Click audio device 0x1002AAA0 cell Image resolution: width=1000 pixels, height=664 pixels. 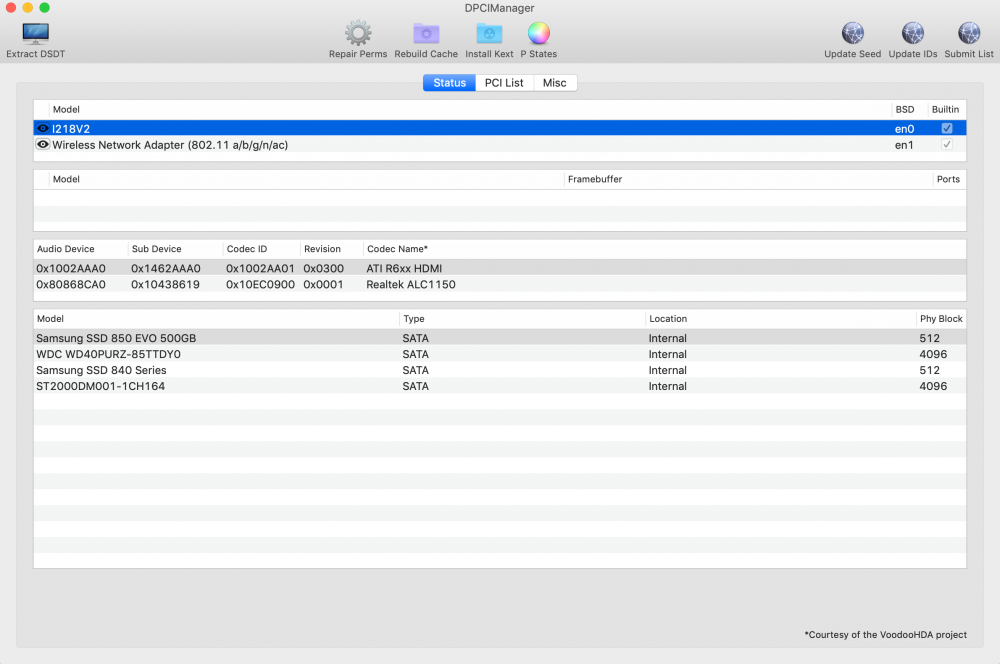coord(71,268)
